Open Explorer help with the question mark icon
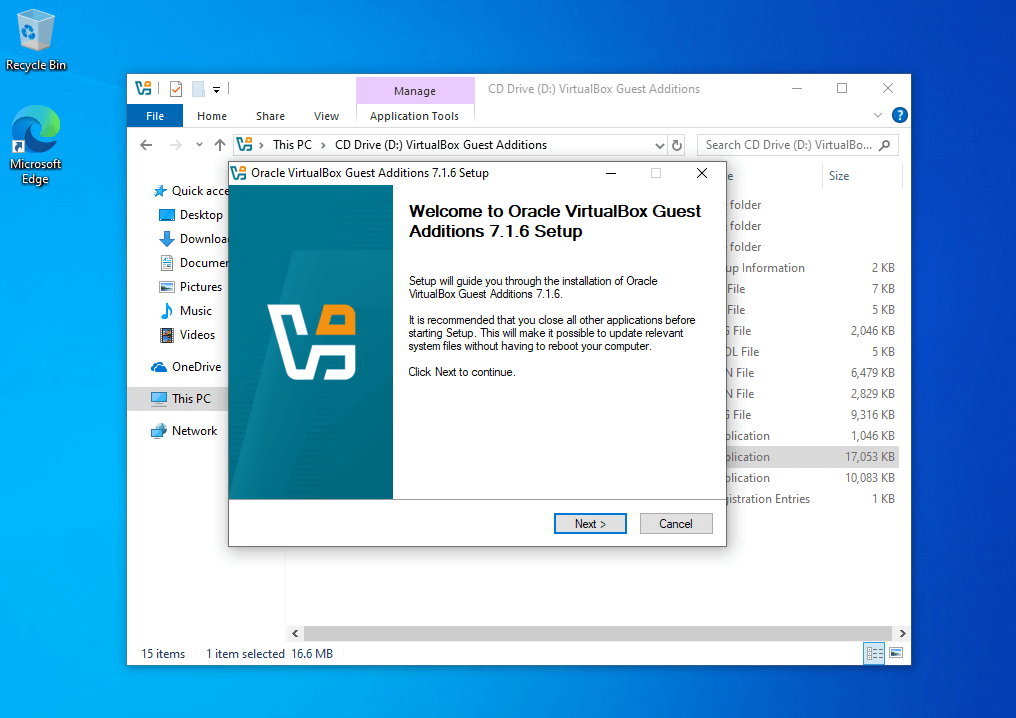This screenshot has width=1016, height=718. pyautogui.click(x=899, y=115)
